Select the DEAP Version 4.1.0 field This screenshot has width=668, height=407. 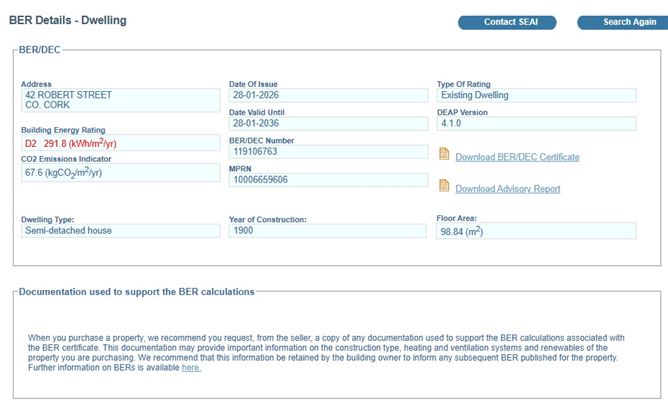click(x=535, y=124)
